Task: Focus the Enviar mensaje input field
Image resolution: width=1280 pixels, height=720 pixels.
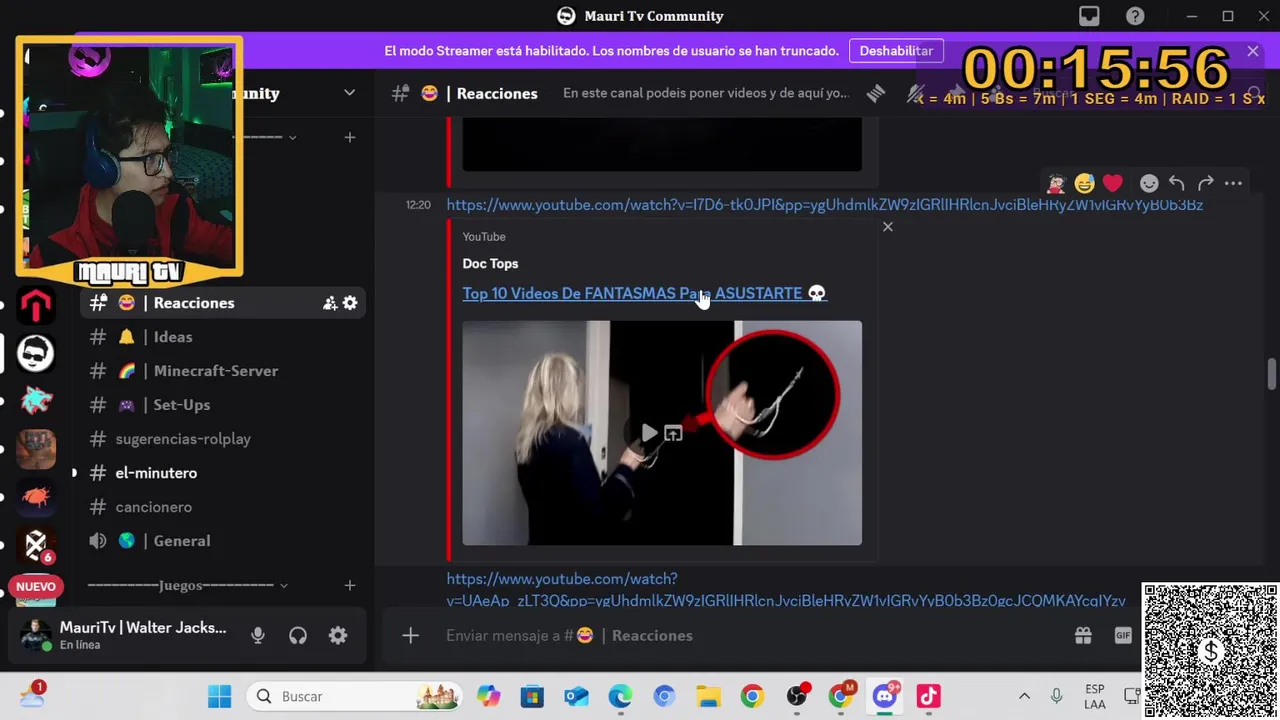Action: [740, 635]
